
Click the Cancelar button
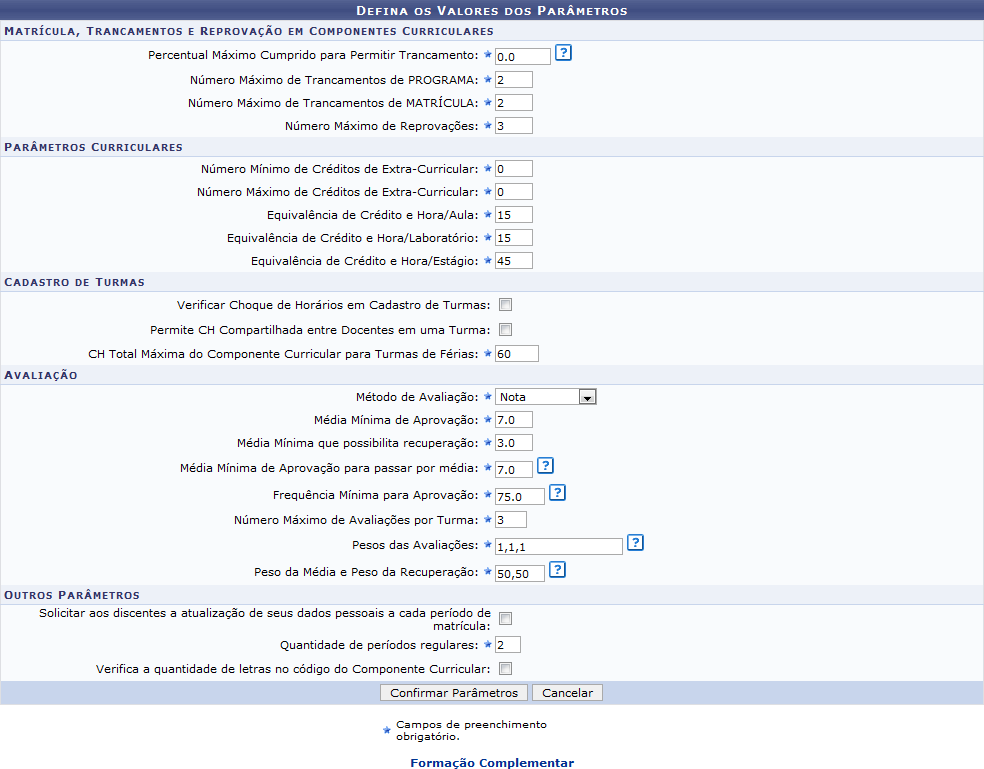tap(567, 693)
